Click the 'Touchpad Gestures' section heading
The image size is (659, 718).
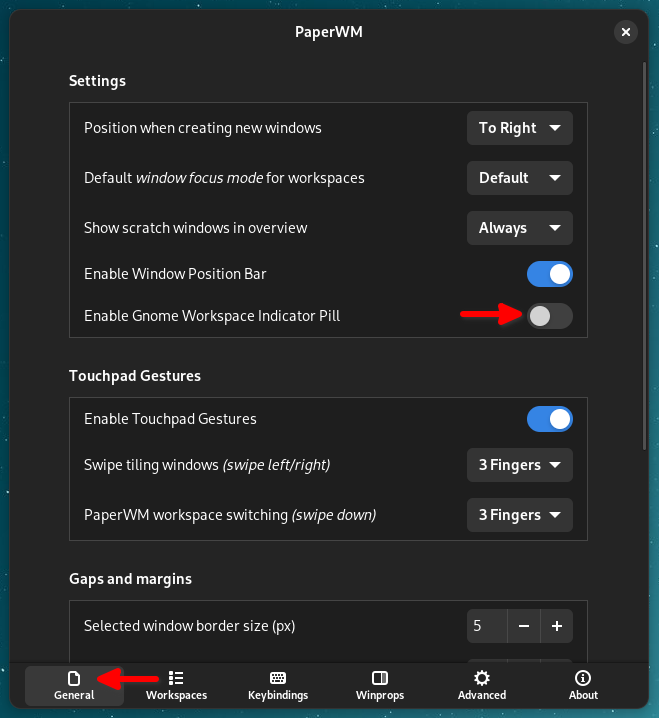pos(135,376)
